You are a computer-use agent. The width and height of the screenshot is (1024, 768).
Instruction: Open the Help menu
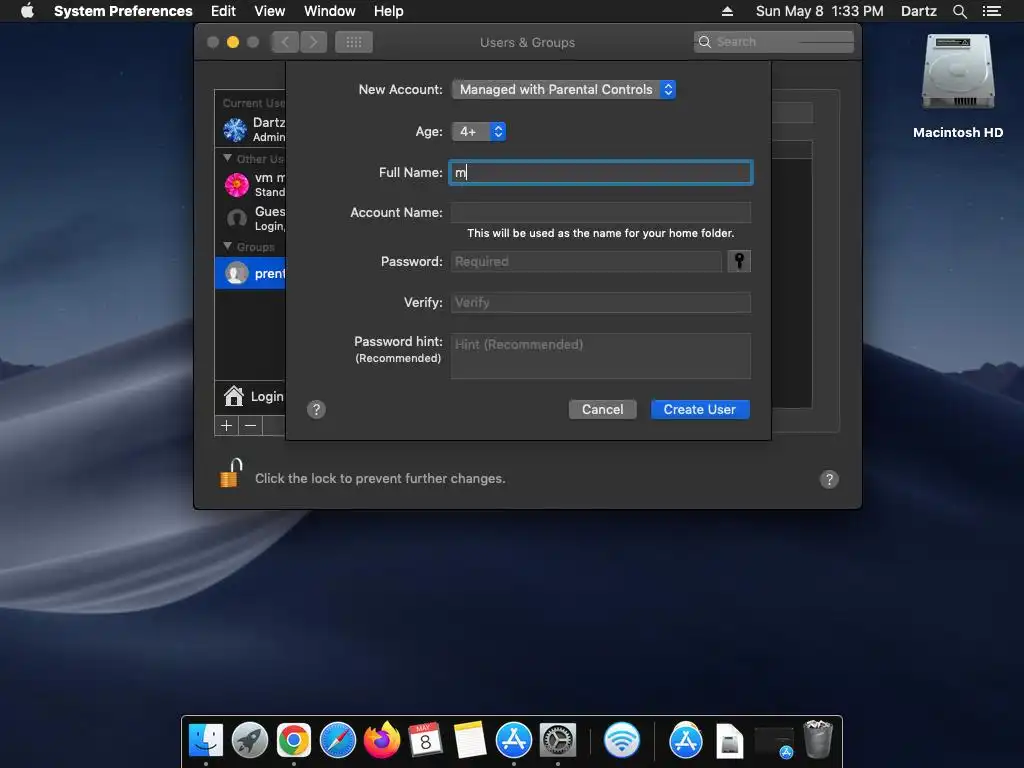389,11
